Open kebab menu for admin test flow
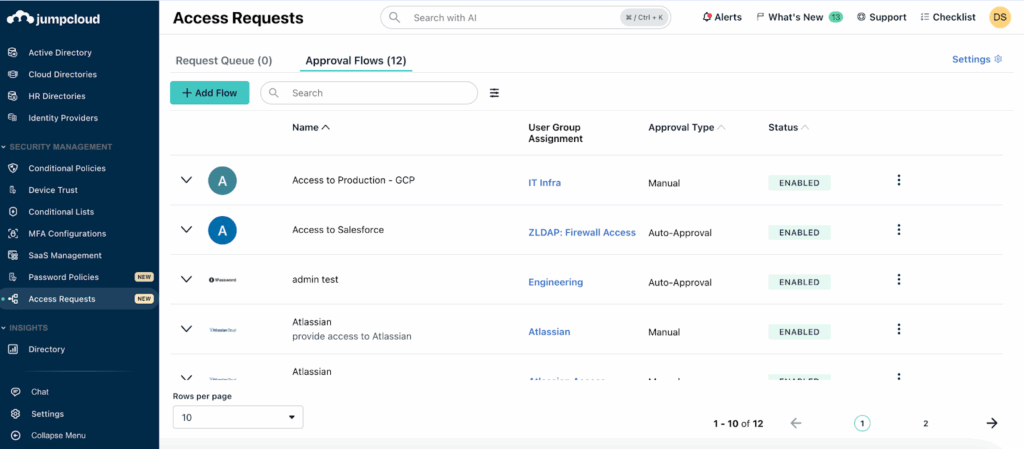This screenshot has height=449, width=1024. 898,280
